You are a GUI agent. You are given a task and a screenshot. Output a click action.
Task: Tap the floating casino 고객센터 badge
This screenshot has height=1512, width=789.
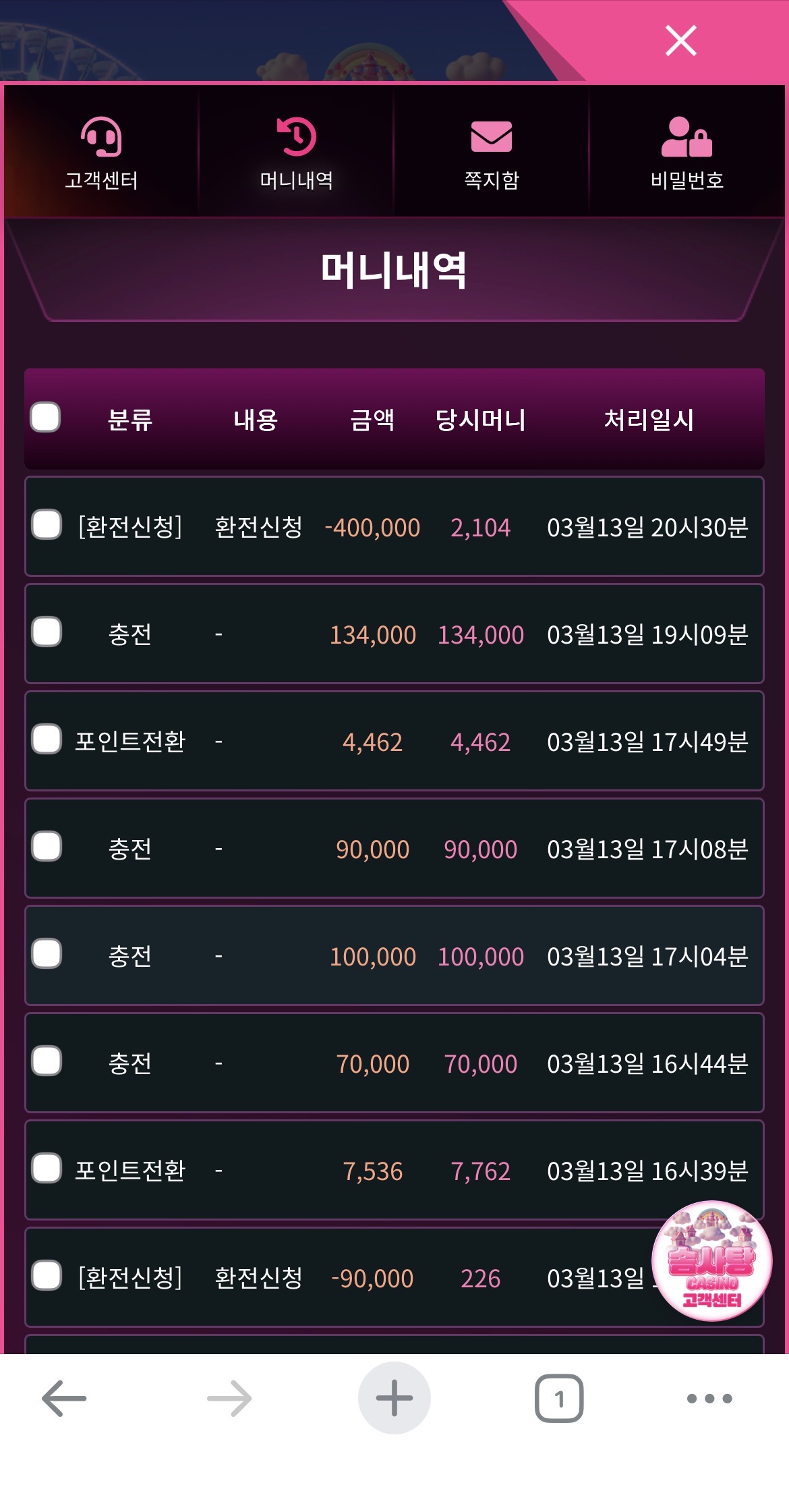click(x=711, y=1260)
